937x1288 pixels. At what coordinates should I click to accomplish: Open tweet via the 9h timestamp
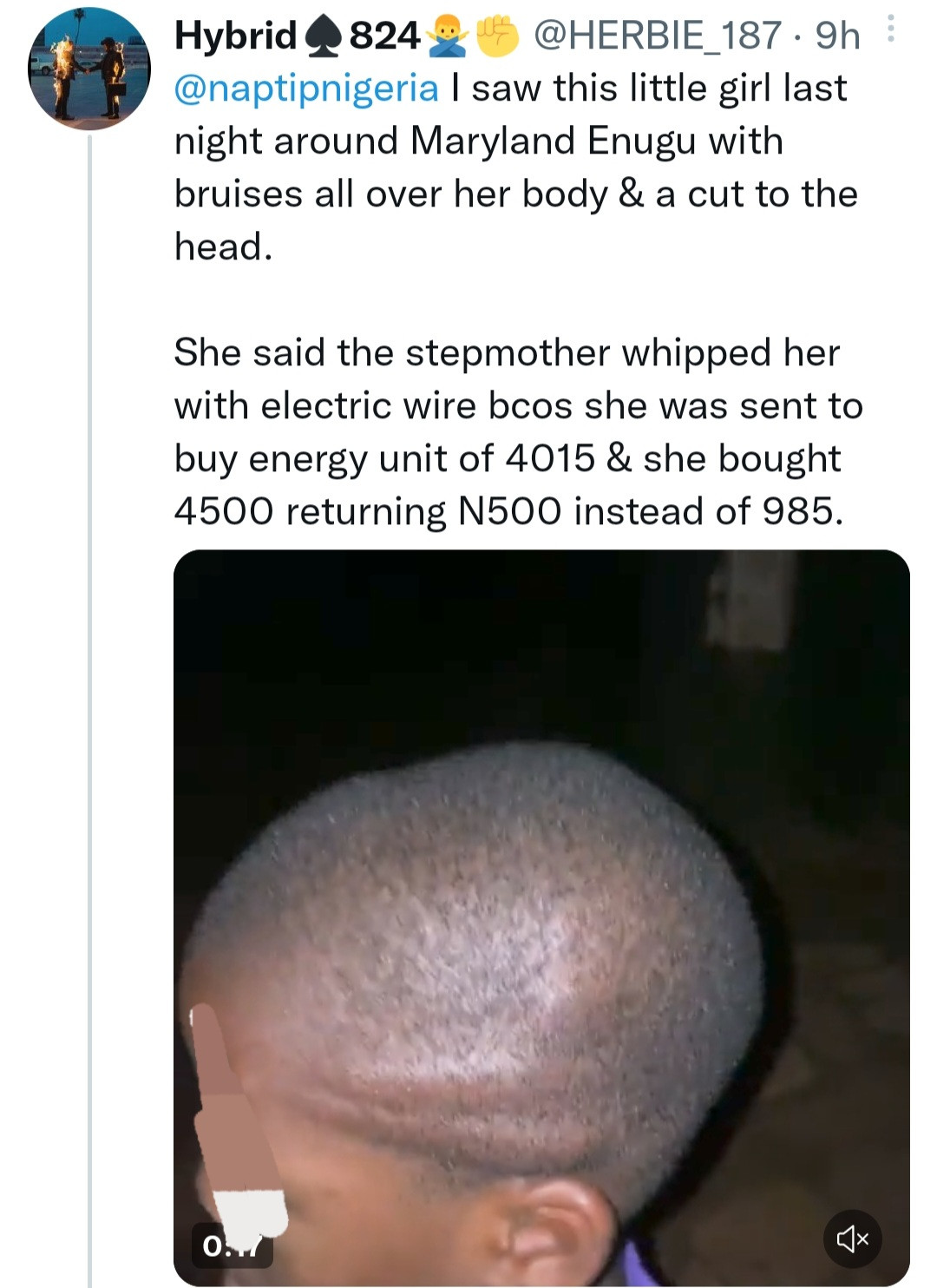coord(838,36)
